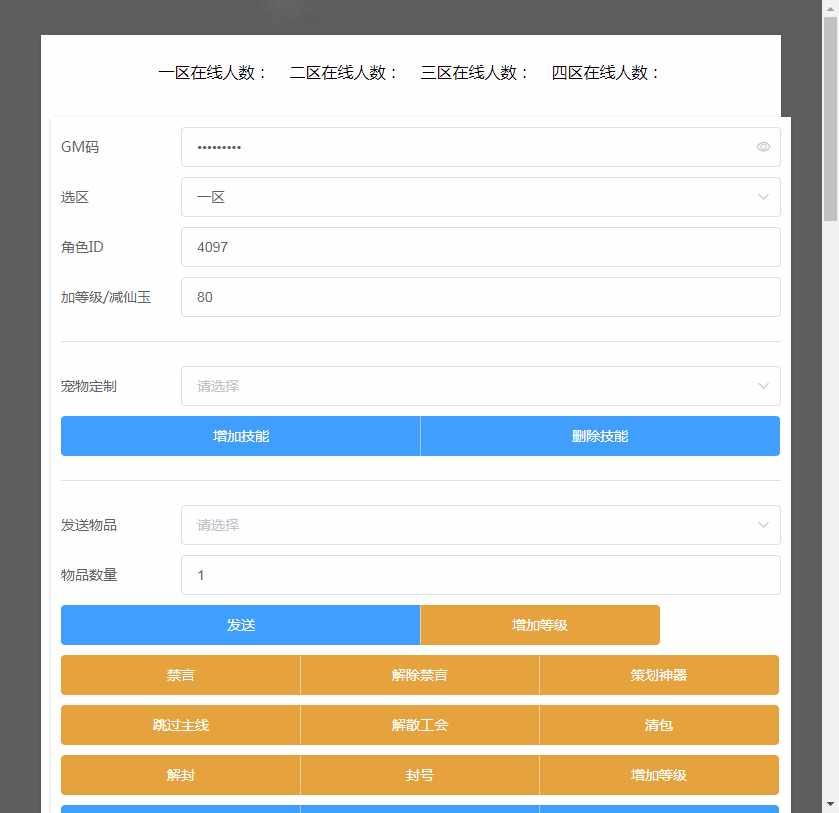This screenshot has width=839, height=813.
Task: Click 增加等级 button beside 发送
Action: [540, 625]
